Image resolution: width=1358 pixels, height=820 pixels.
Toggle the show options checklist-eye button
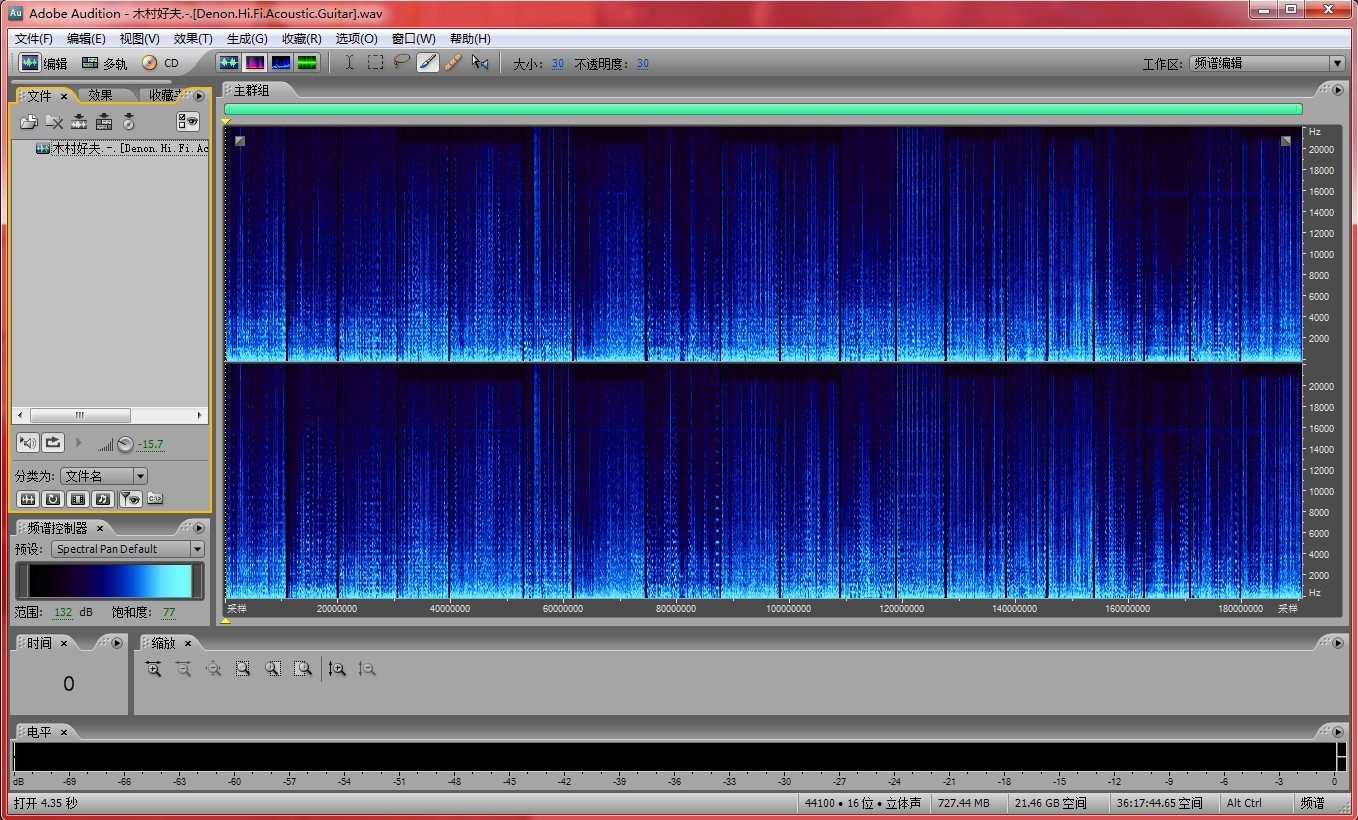pyautogui.click(x=188, y=122)
